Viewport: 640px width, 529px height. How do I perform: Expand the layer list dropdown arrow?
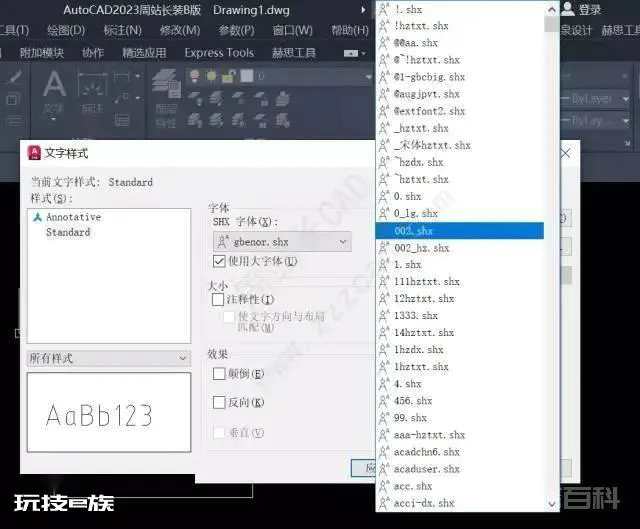tap(369, 76)
